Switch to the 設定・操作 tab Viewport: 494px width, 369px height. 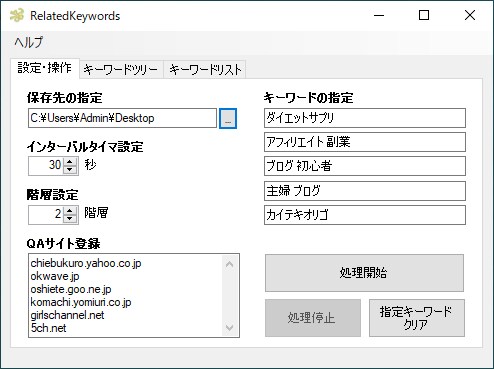pos(45,68)
